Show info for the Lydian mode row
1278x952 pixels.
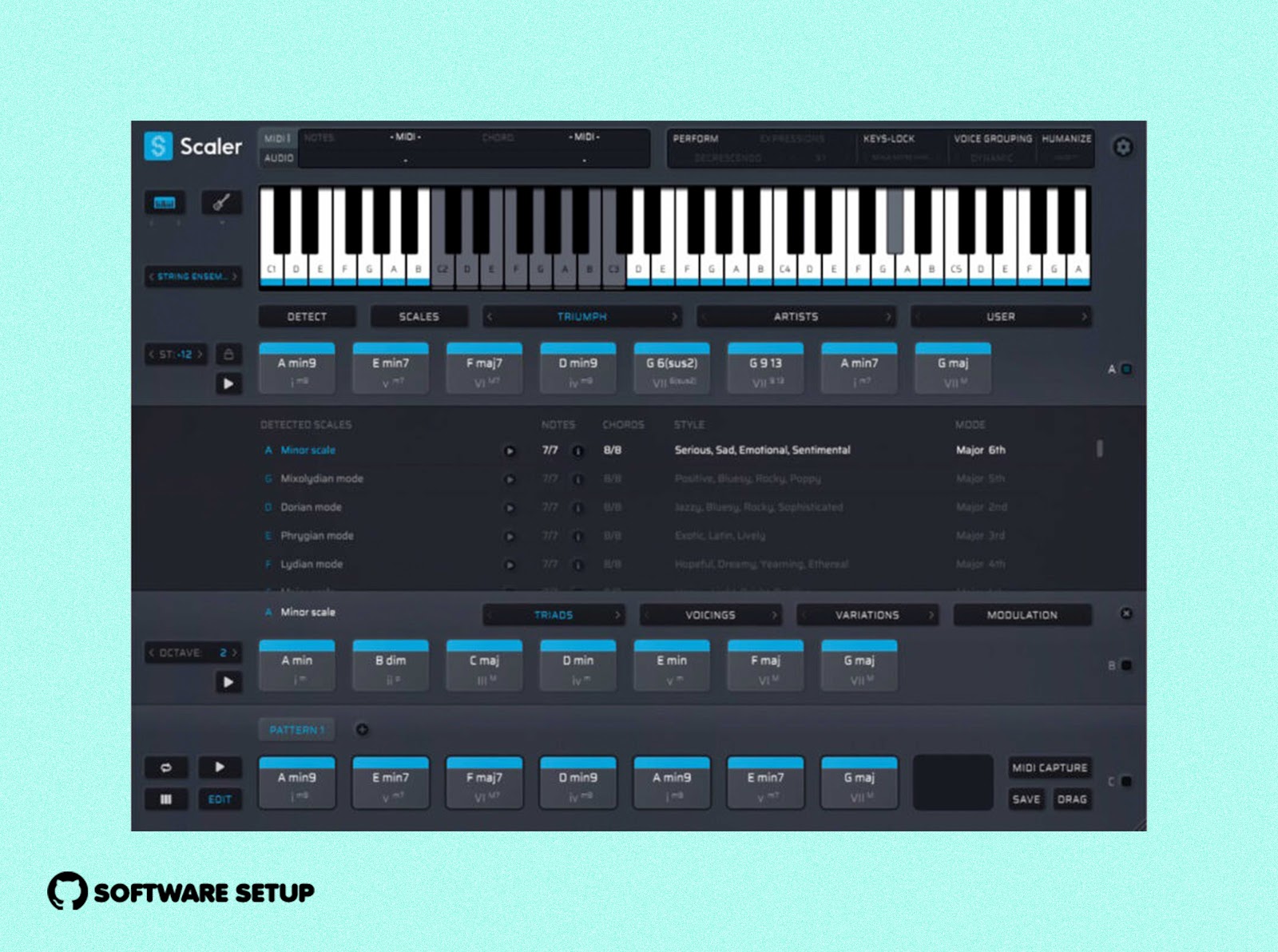coord(577,565)
